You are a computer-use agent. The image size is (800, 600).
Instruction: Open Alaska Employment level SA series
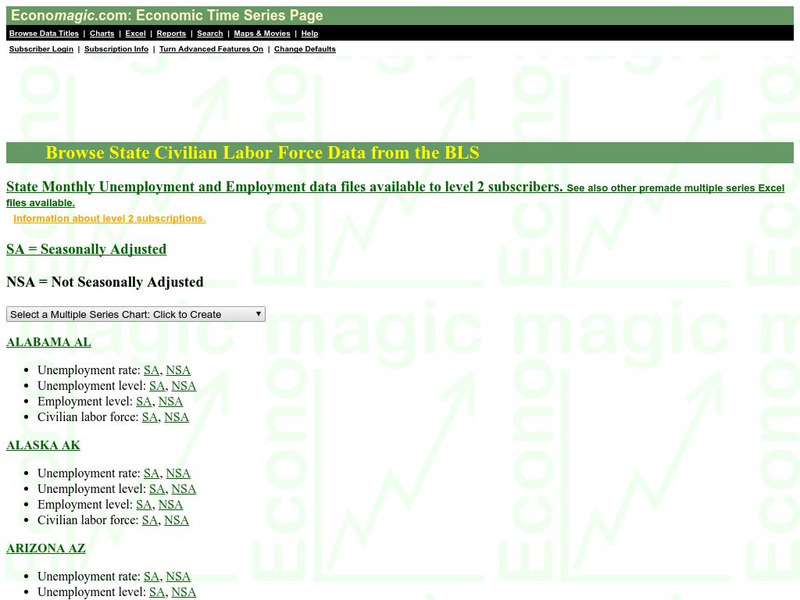(x=144, y=505)
